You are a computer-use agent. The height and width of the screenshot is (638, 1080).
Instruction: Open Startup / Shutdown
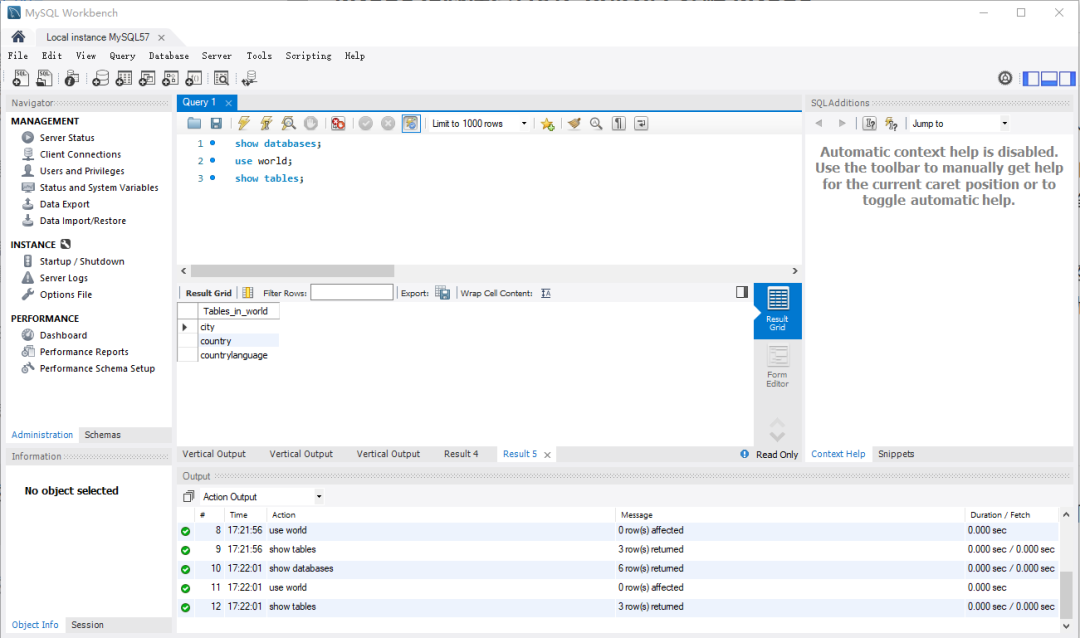82,261
